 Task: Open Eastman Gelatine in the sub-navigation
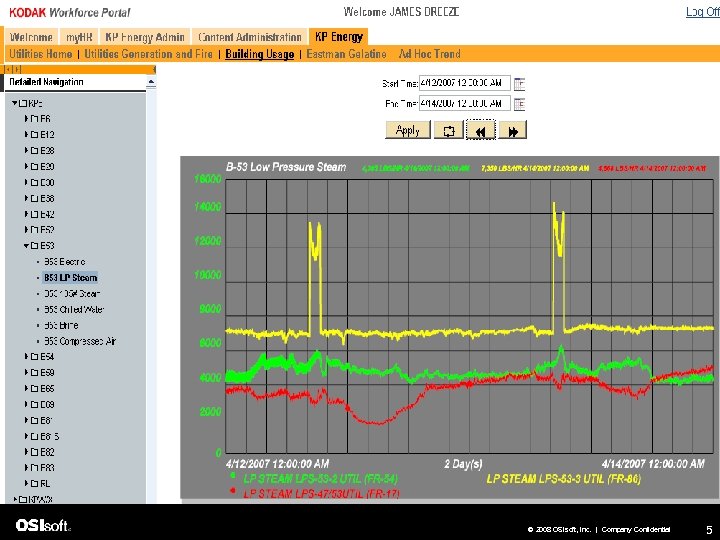point(346,54)
